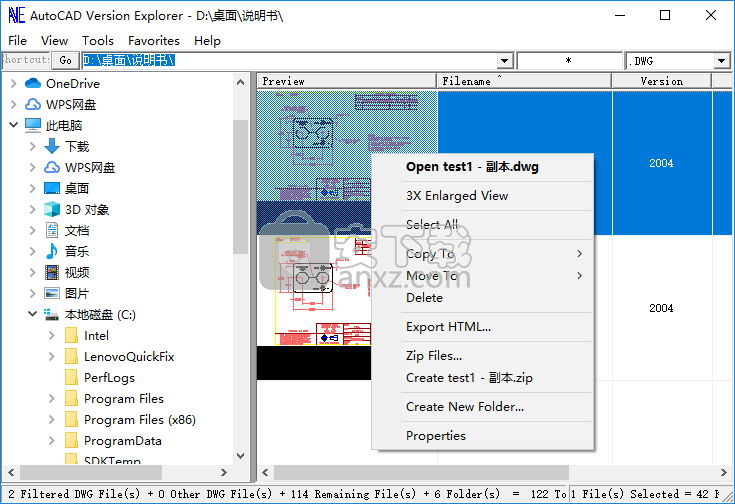Open the Copy To submenu arrow

[580, 254]
